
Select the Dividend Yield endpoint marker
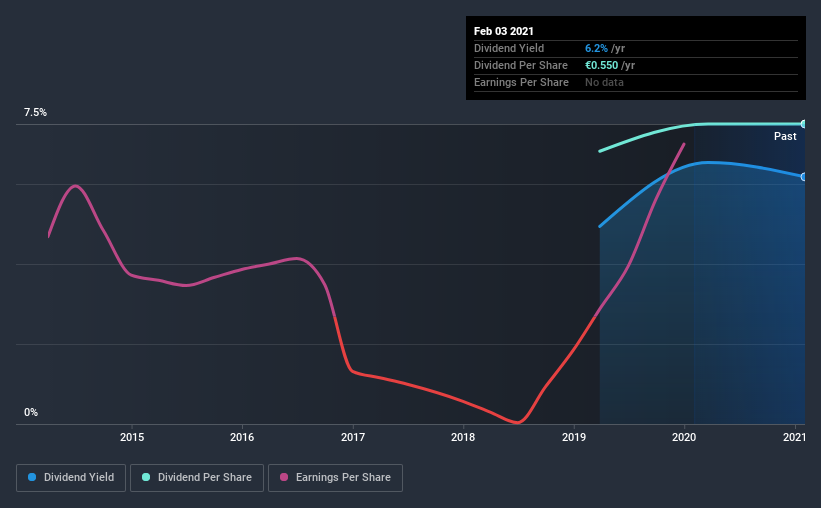pyautogui.click(x=803, y=177)
